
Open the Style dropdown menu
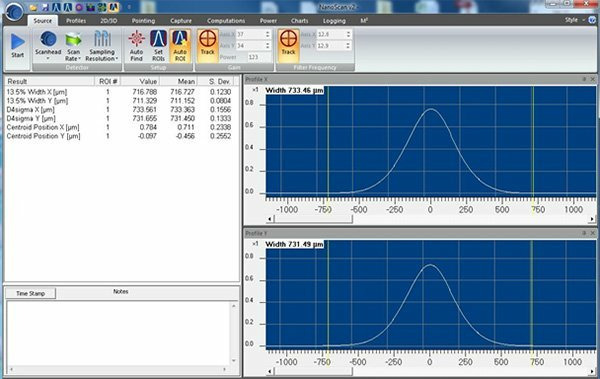pos(575,20)
